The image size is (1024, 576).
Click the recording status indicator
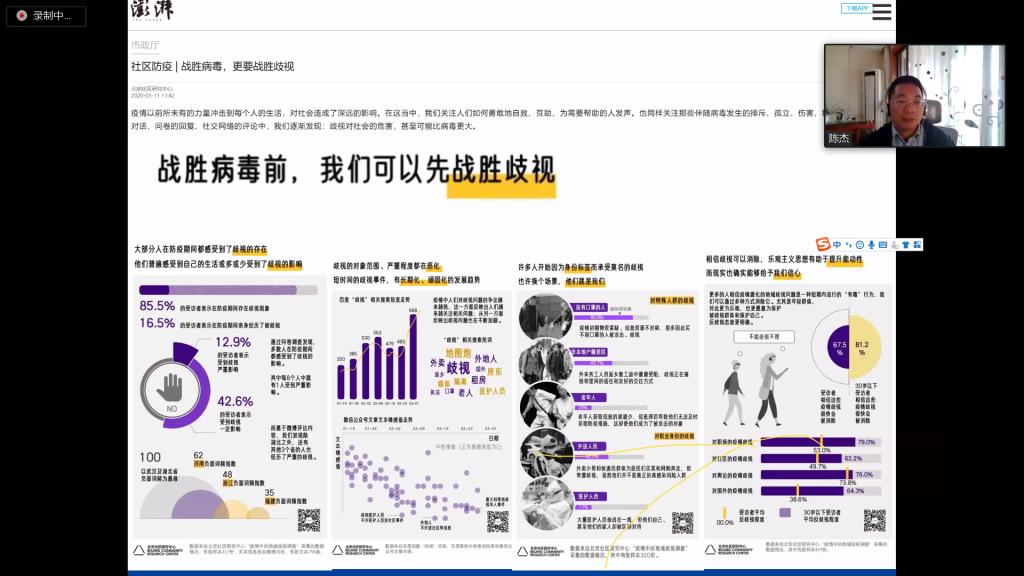pyautogui.click(x=46, y=16)
